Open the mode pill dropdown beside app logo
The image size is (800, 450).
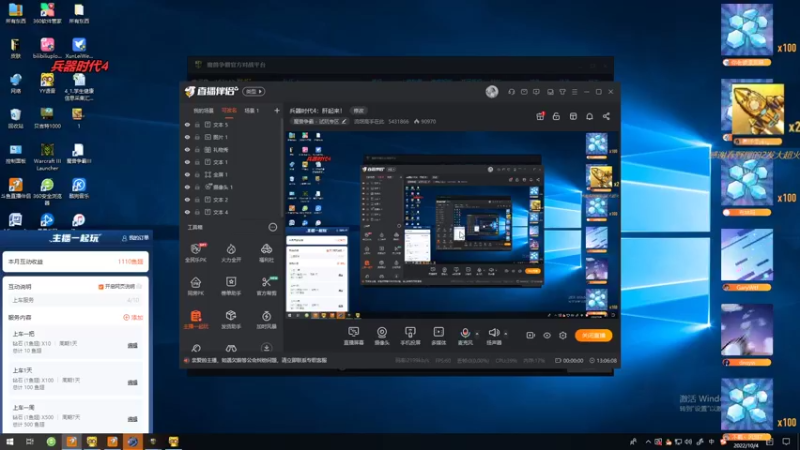254,91
